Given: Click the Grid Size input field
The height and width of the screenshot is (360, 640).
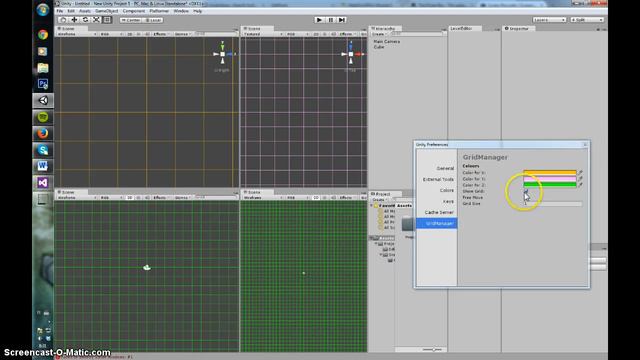Looking at the screenshot, I should [x=553, y=203].
